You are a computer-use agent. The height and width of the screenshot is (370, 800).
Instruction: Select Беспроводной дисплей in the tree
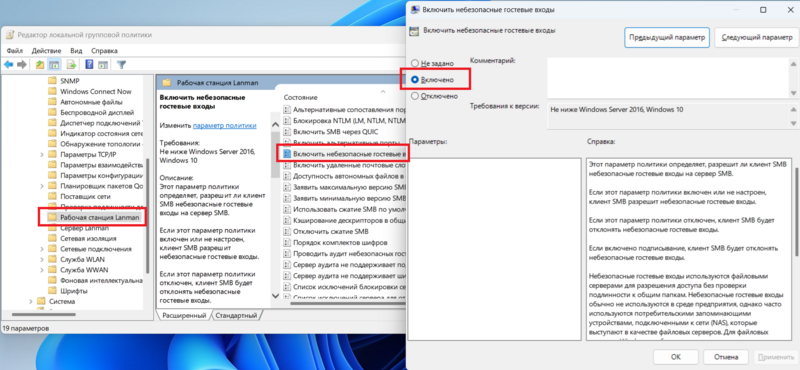(97, 112)
